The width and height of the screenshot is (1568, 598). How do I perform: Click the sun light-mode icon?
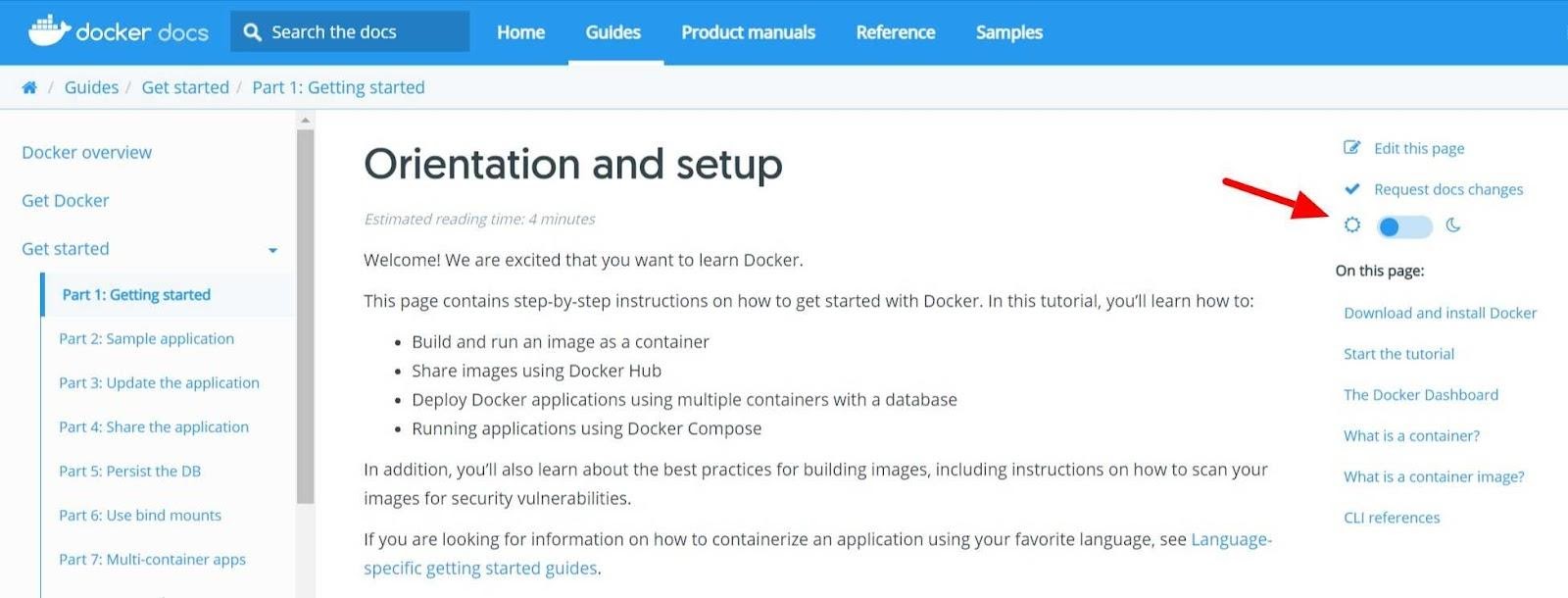click(1352, 224)
